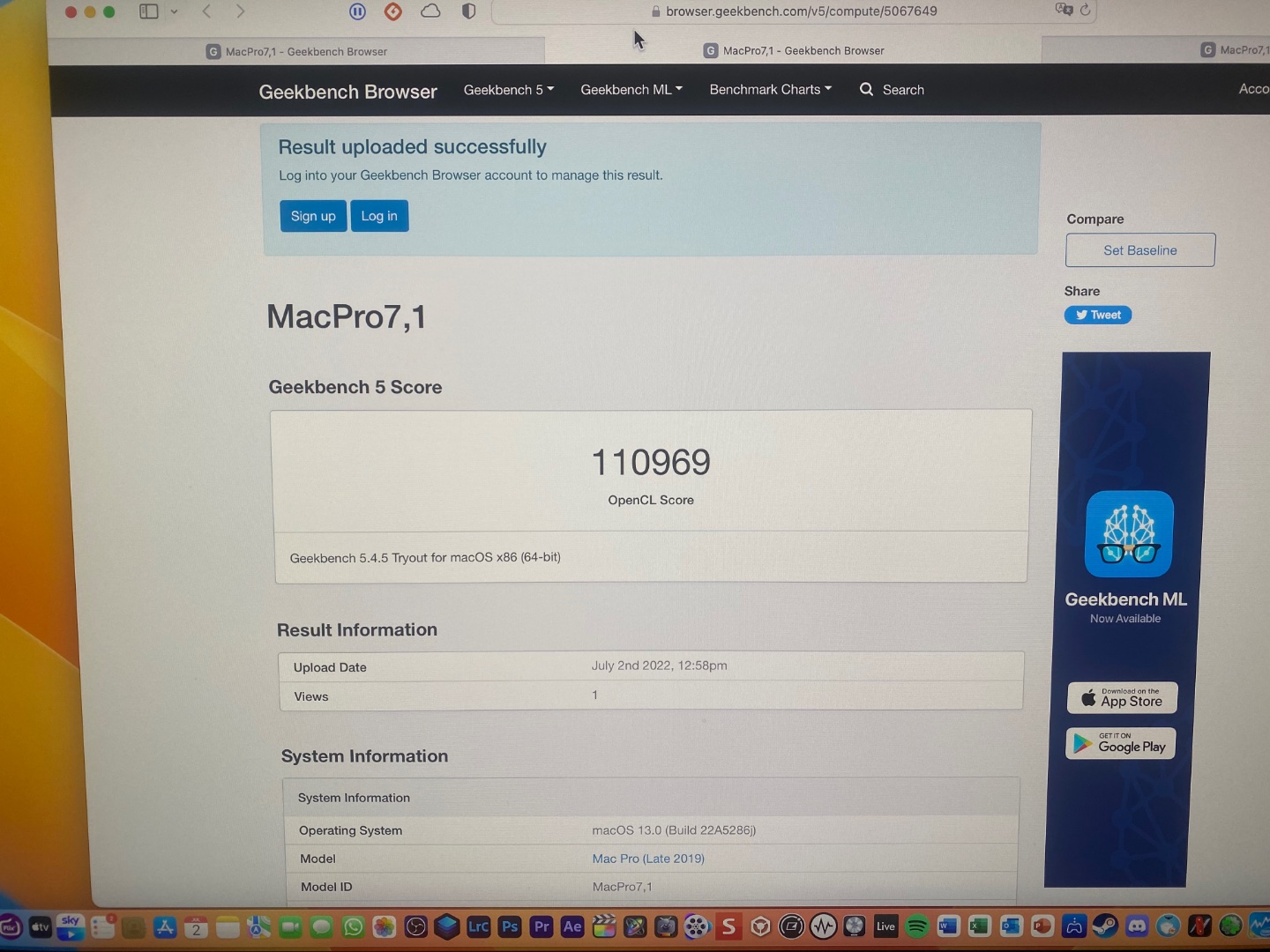This screenshot has height=952, width=1270.
Task: Open WhatsApp from the Dock
Action: (353, 926)
